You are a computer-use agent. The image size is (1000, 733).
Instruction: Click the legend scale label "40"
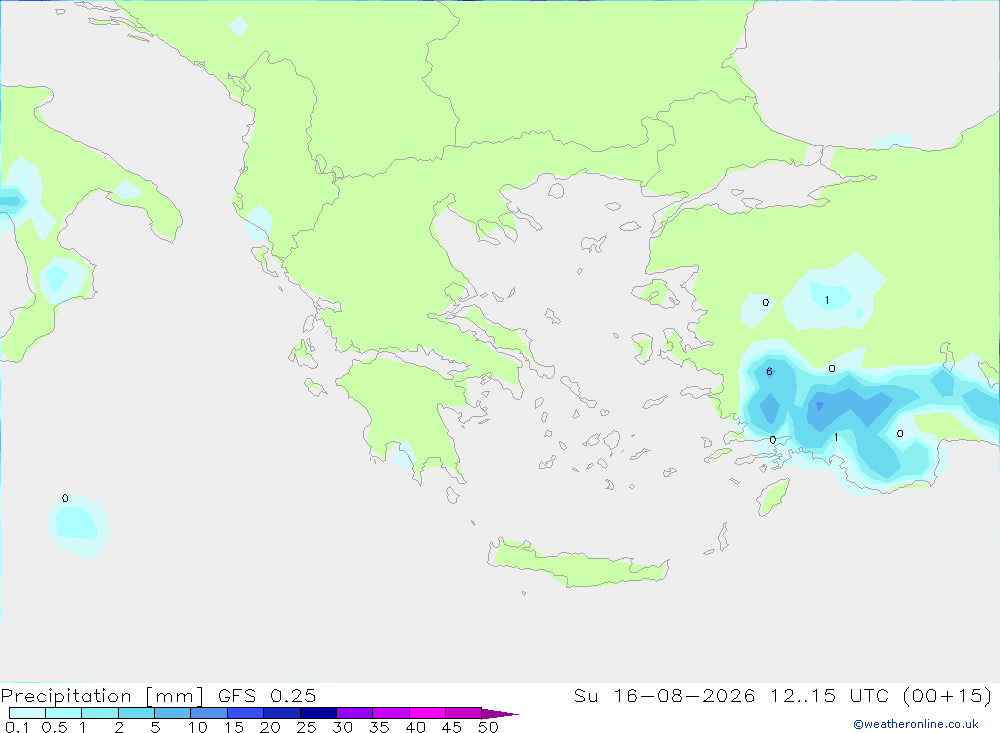point(415,727)
